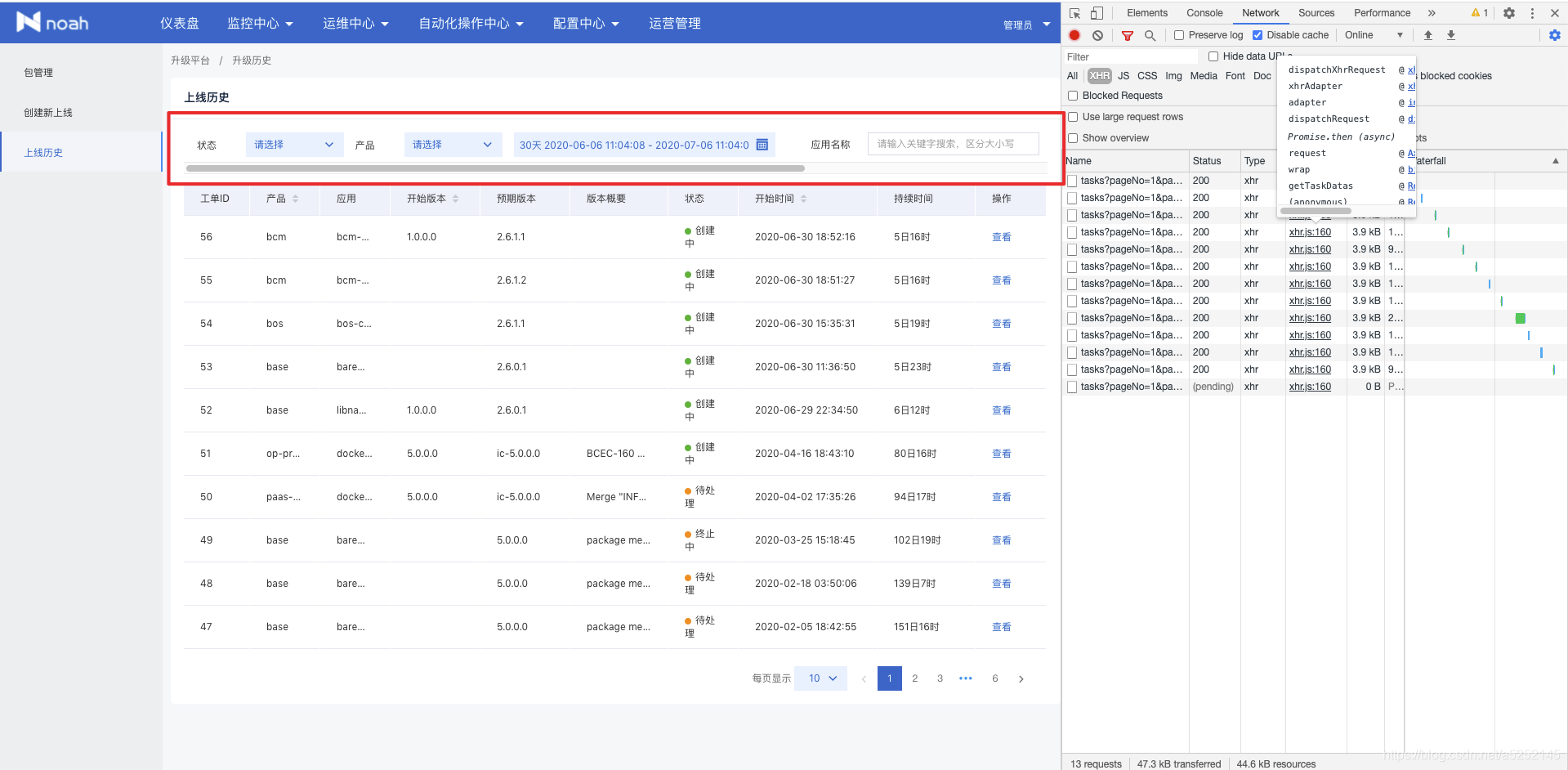Open DevTools settings gear
This screenshot has height=770, width=1568.
pos(1509,13)
